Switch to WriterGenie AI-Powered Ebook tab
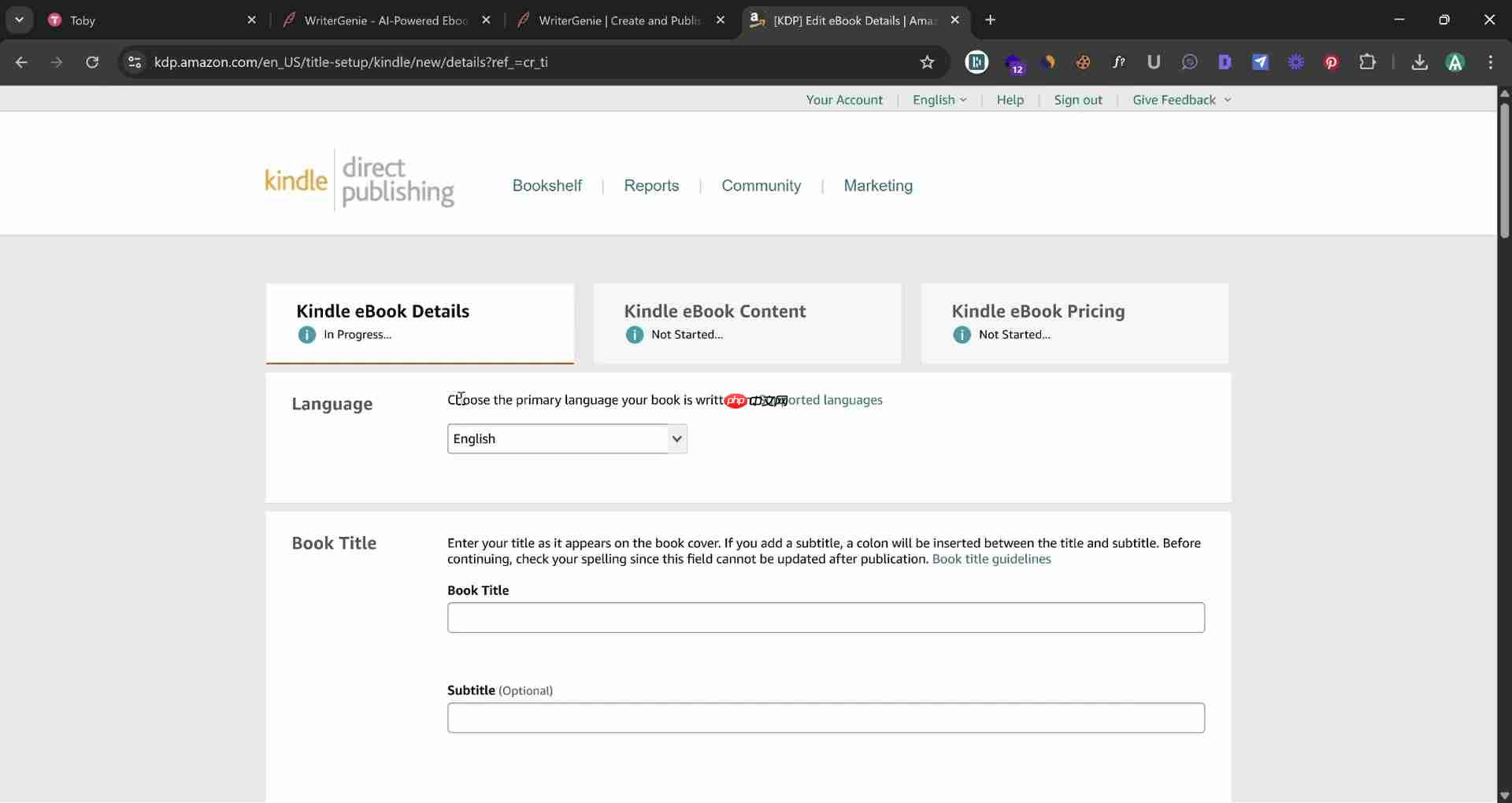The height and width of the screenshot is (803, 1512). point(386,20)
